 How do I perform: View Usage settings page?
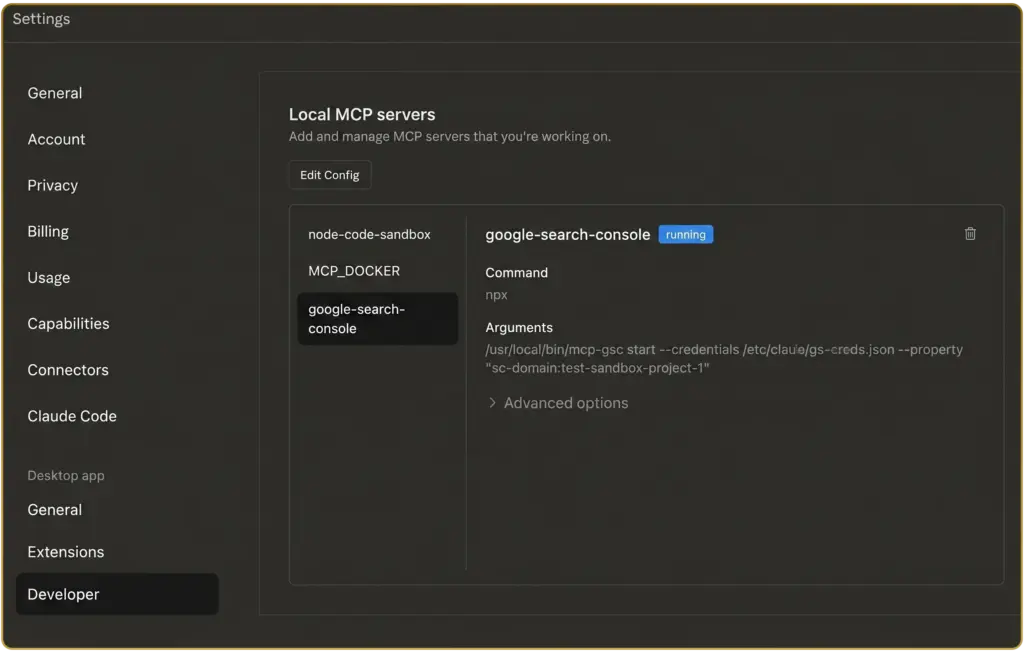click(x=48, y=278)
